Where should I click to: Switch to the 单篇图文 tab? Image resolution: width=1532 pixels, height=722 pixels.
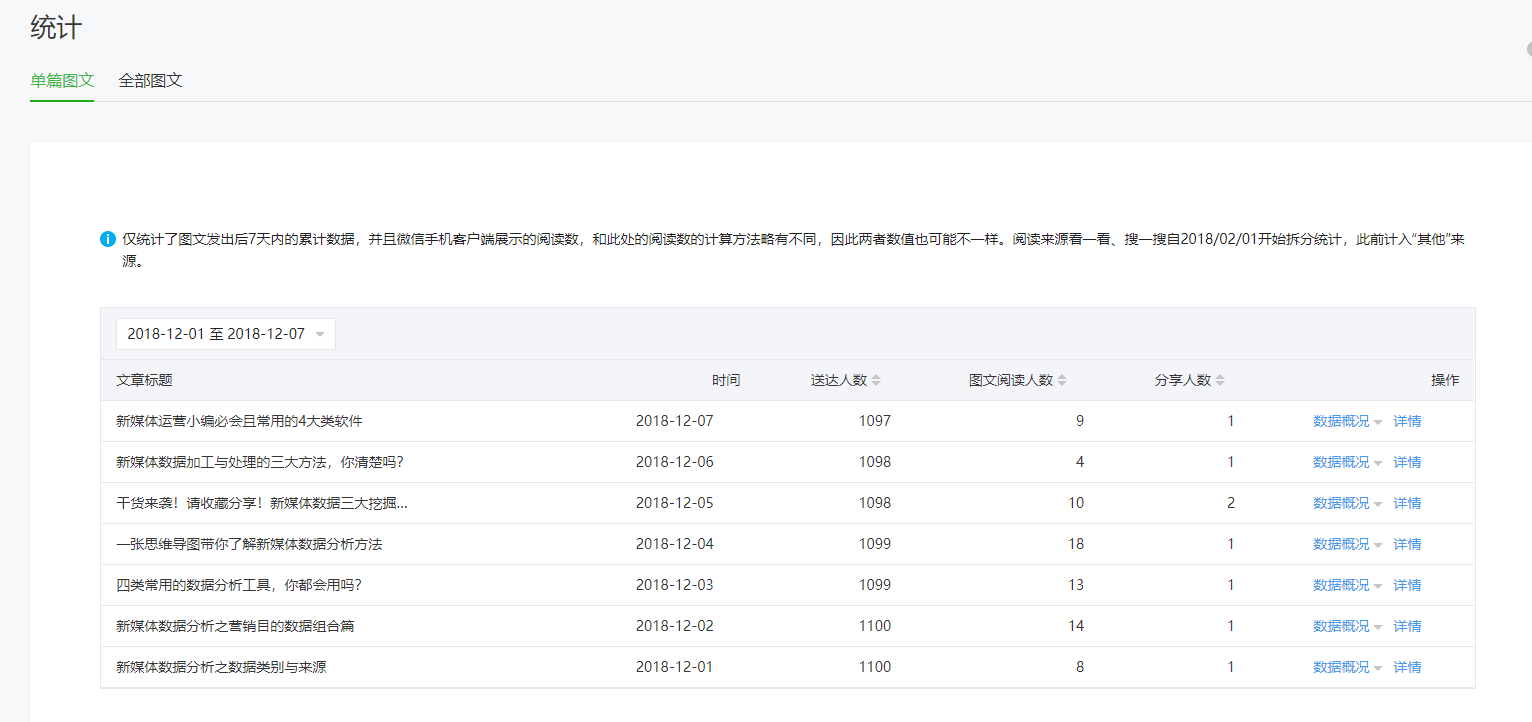[x=62, y=81]
